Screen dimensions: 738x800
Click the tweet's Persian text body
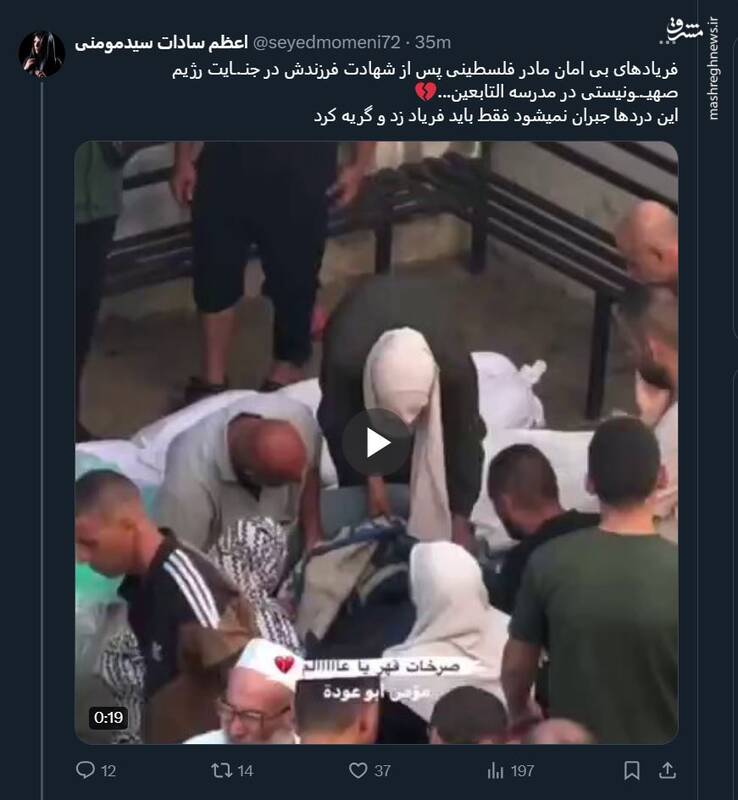point(425,93)
